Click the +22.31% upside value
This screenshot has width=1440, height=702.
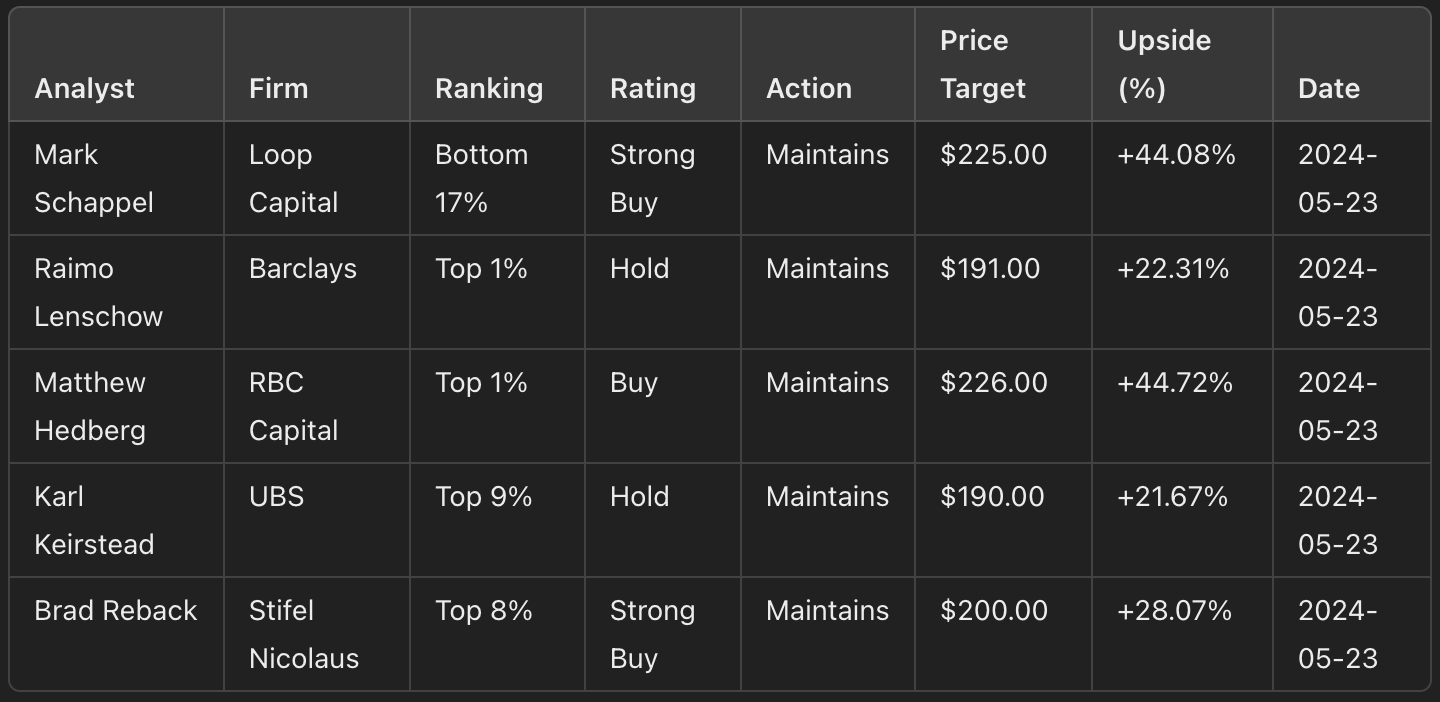tap(1173, 268)
